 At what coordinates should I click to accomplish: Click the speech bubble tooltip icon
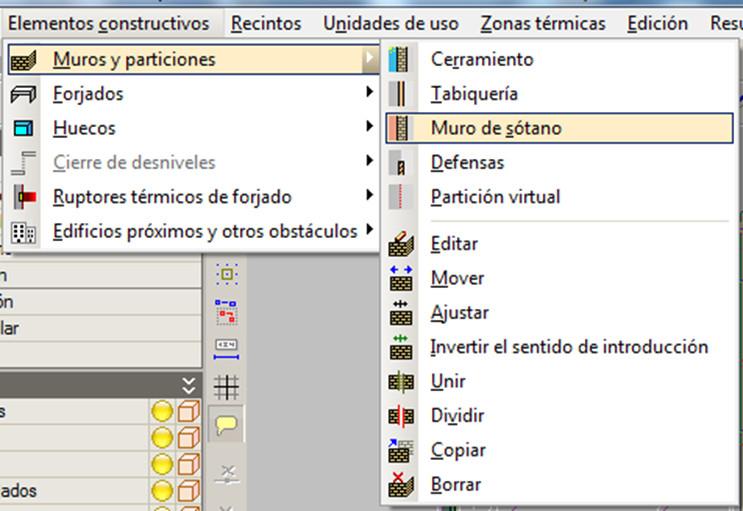pos(227,424)
